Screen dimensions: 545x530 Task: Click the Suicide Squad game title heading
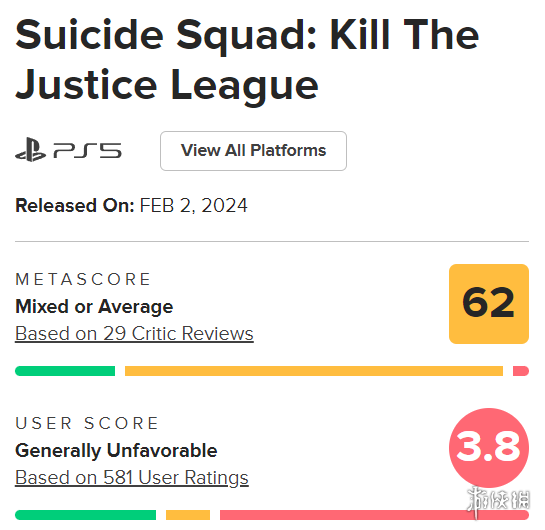tap(247, 60)
